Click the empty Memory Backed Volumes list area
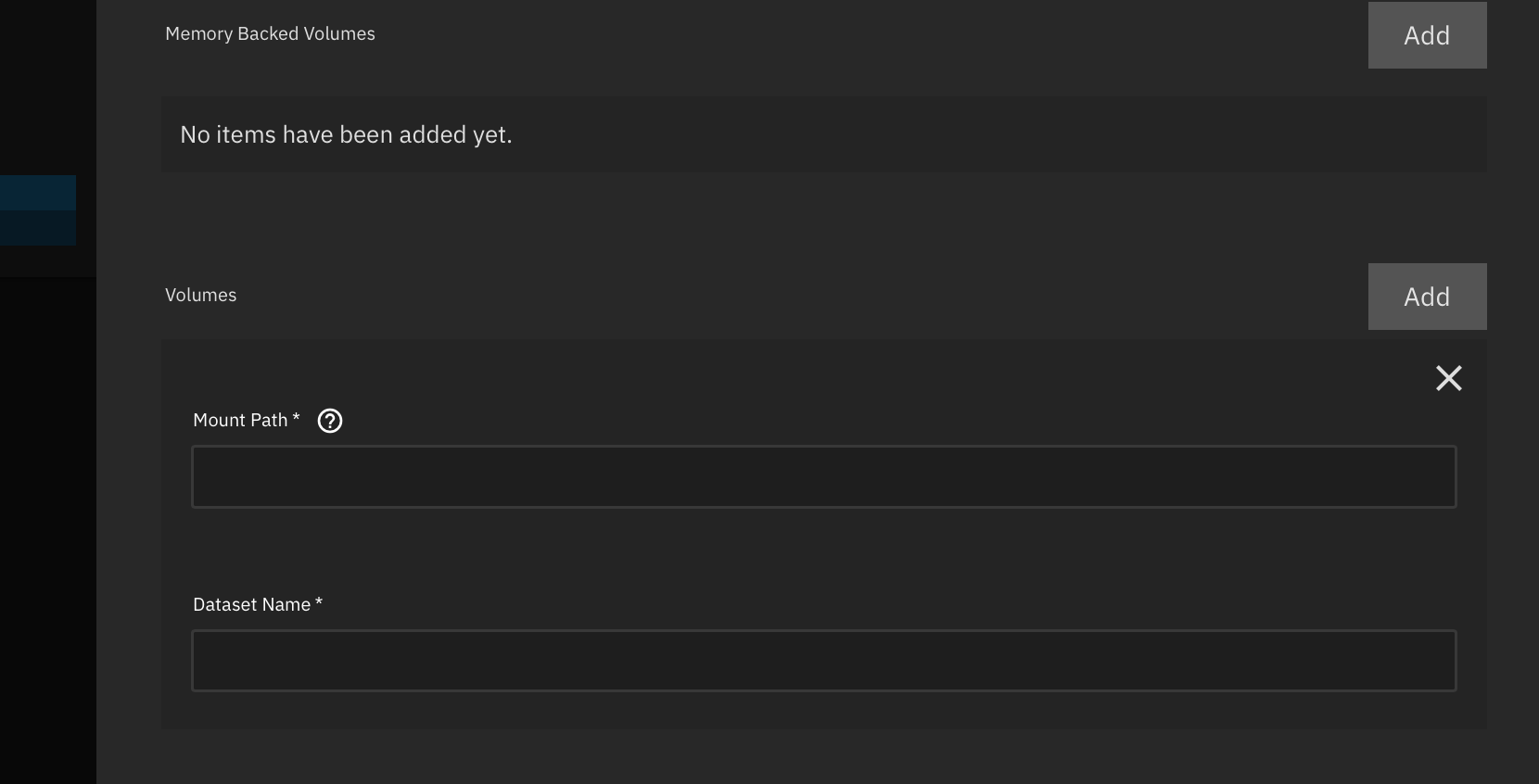The height and width of the screenshot is (784, 1539). 824,134
